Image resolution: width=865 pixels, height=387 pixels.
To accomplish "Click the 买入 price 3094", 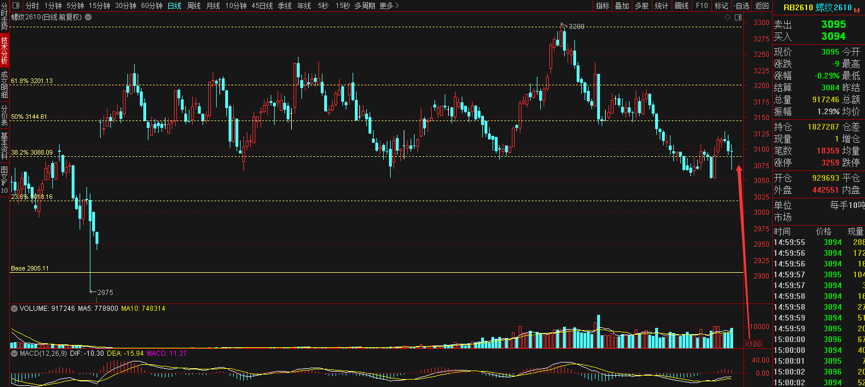I will [833, 36].
